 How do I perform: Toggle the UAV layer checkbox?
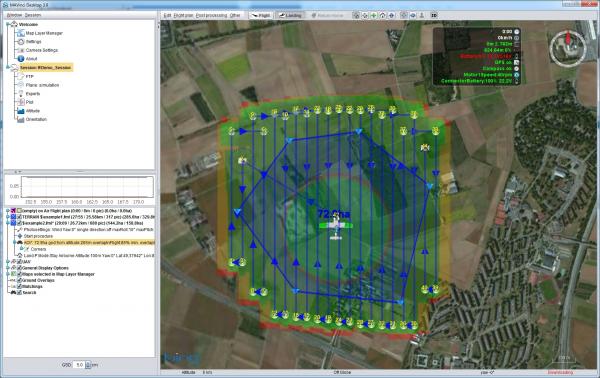(19, 262)
